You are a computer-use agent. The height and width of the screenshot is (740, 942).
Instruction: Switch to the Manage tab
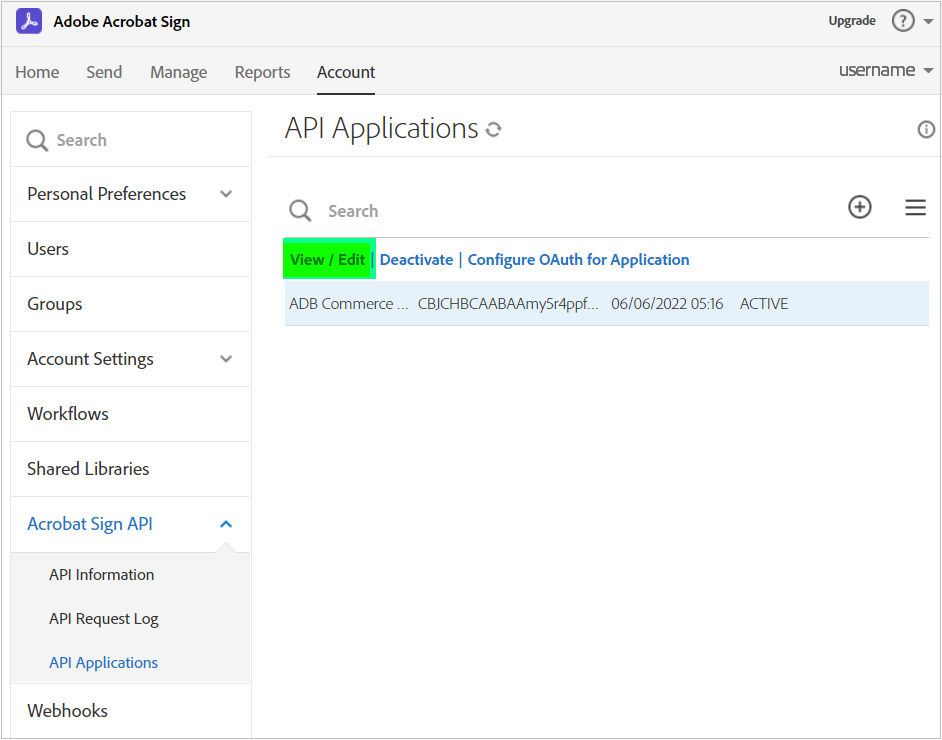178,72
